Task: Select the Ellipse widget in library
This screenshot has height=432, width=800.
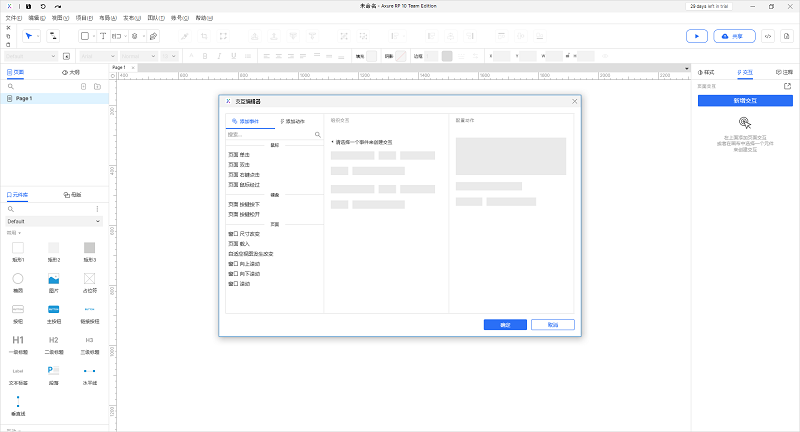Action: point(18,282)
